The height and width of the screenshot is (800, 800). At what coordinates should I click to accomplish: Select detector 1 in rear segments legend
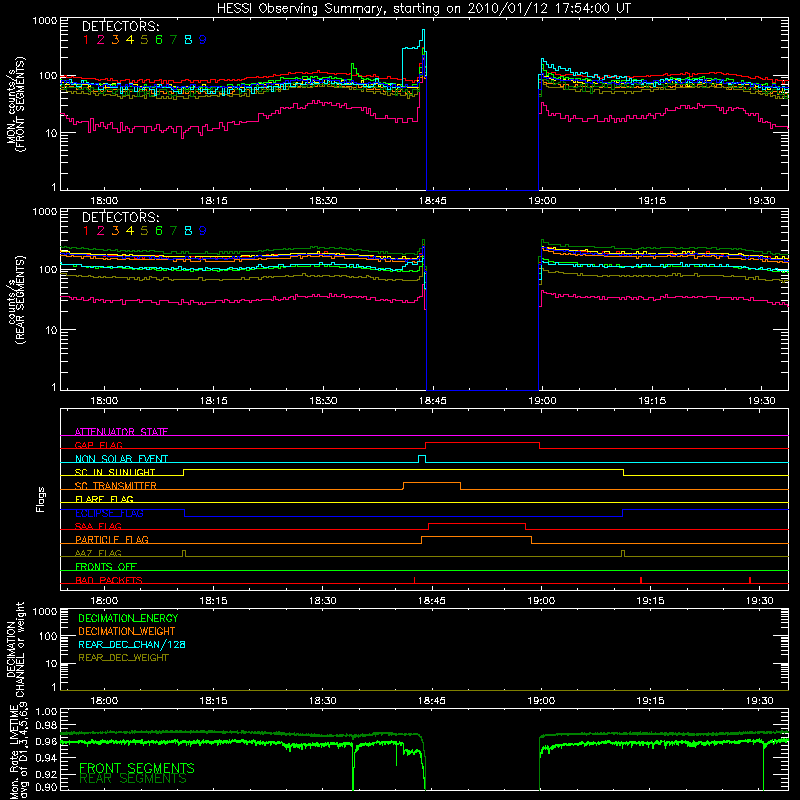coord(86,231)
